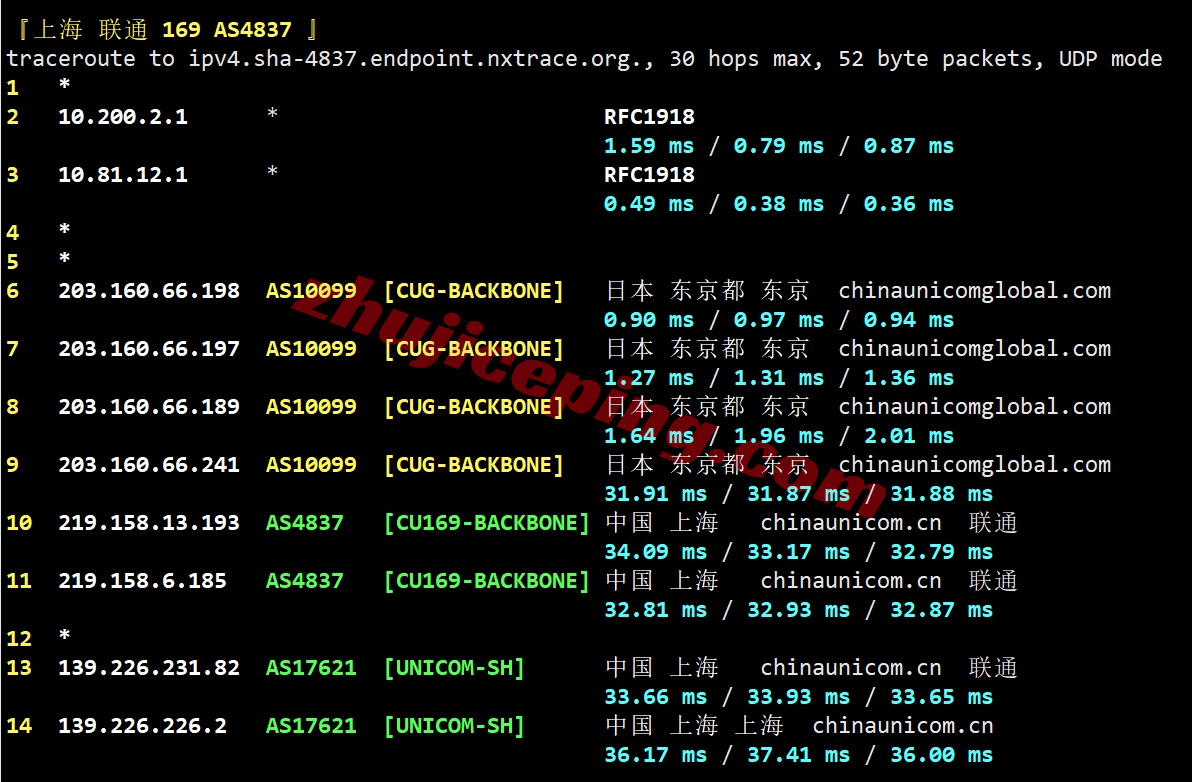Click latency value 1.59 ms
The width and height of the screenshot is (1192, 782).
click(x=648, y=146)
